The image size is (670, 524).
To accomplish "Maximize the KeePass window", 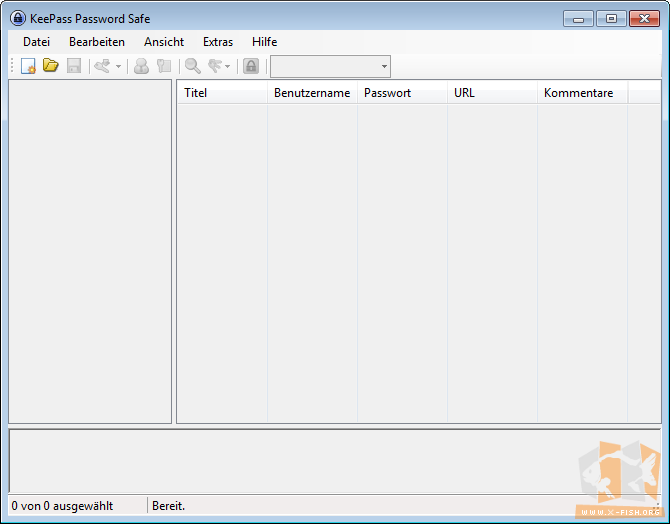I will click(611, 19).
